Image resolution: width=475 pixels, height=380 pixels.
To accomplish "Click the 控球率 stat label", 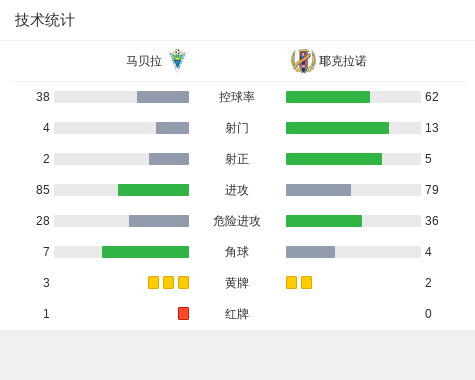I will 237,97.
